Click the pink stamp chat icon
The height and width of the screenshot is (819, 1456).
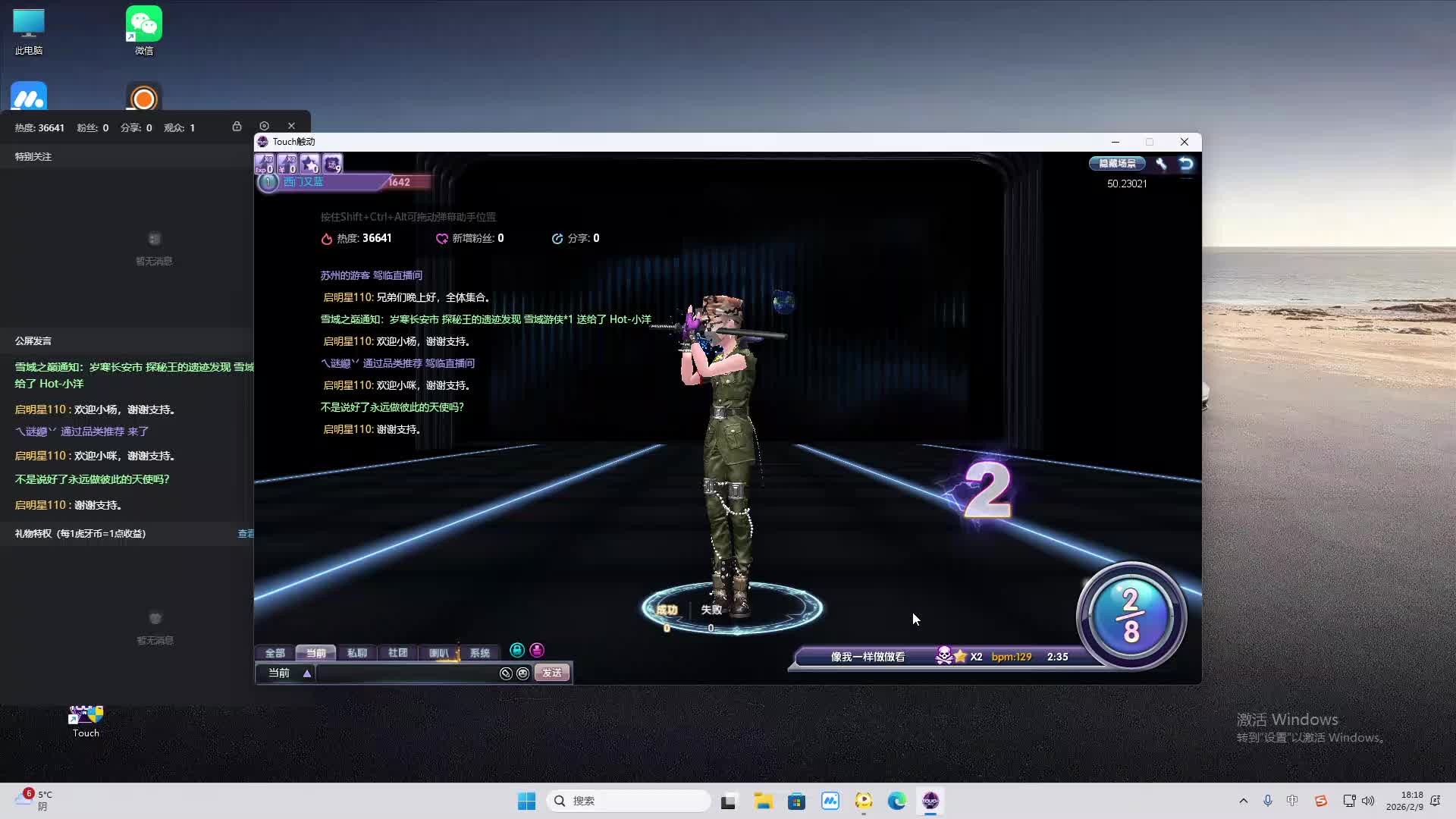point(537,651)
